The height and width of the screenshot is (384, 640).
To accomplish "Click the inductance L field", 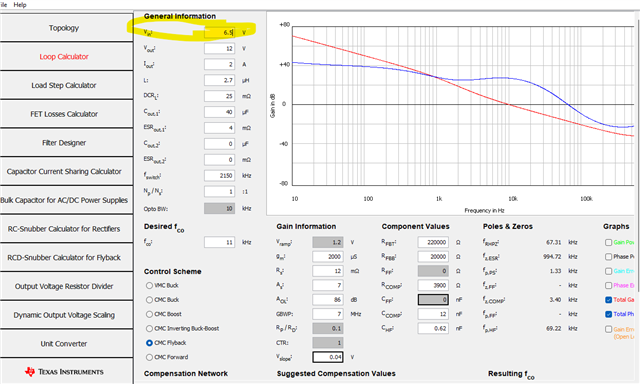I will point(220,80).
